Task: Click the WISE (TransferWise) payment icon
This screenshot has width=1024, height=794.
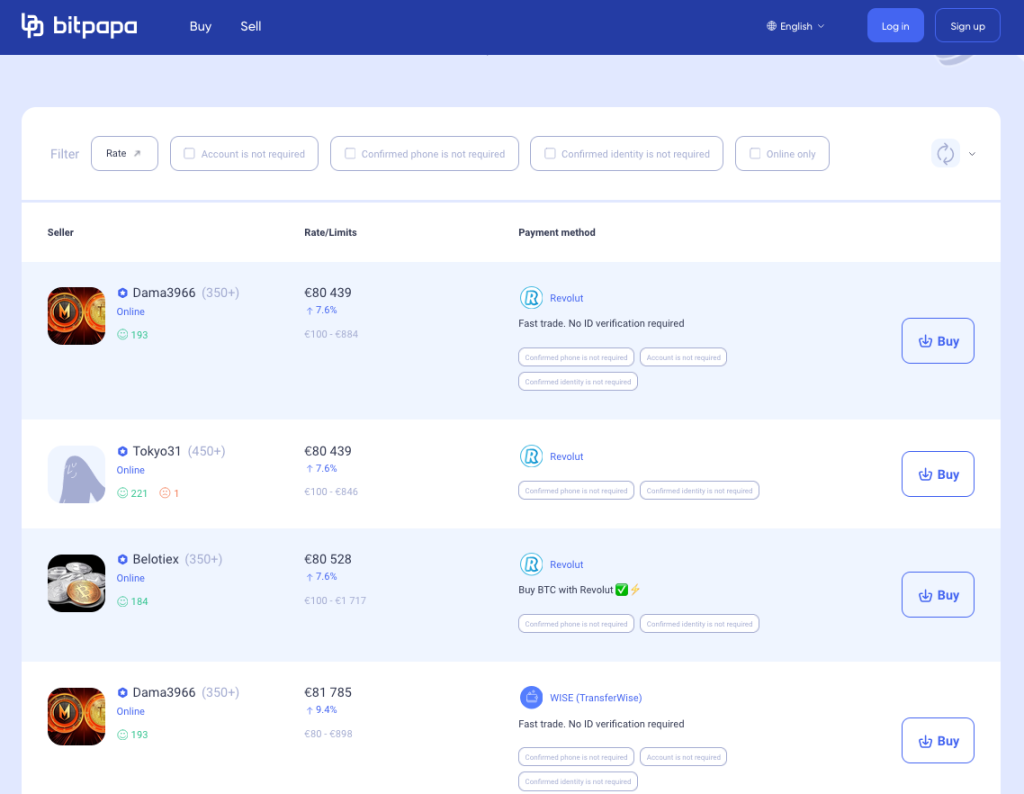Action: coord(530,698)
